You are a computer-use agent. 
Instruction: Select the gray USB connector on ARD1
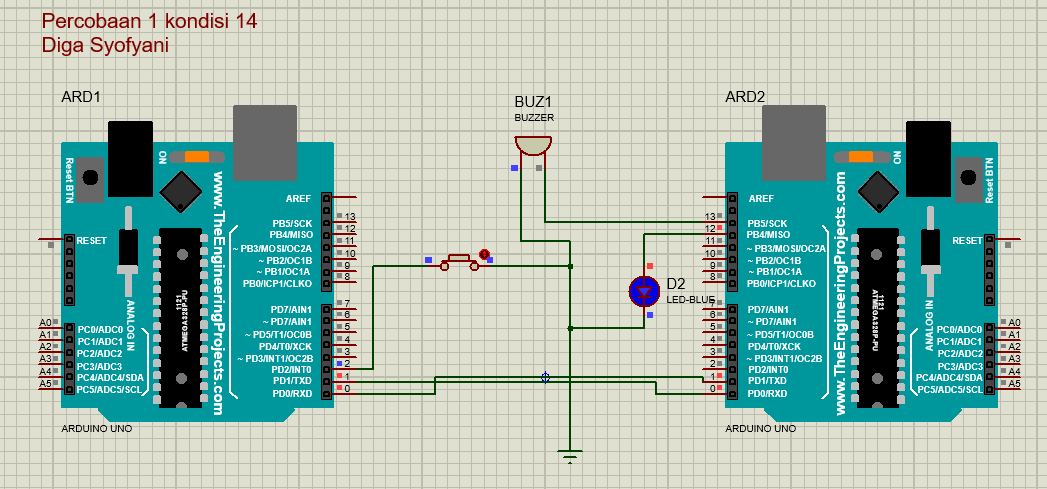coord(264,142)
